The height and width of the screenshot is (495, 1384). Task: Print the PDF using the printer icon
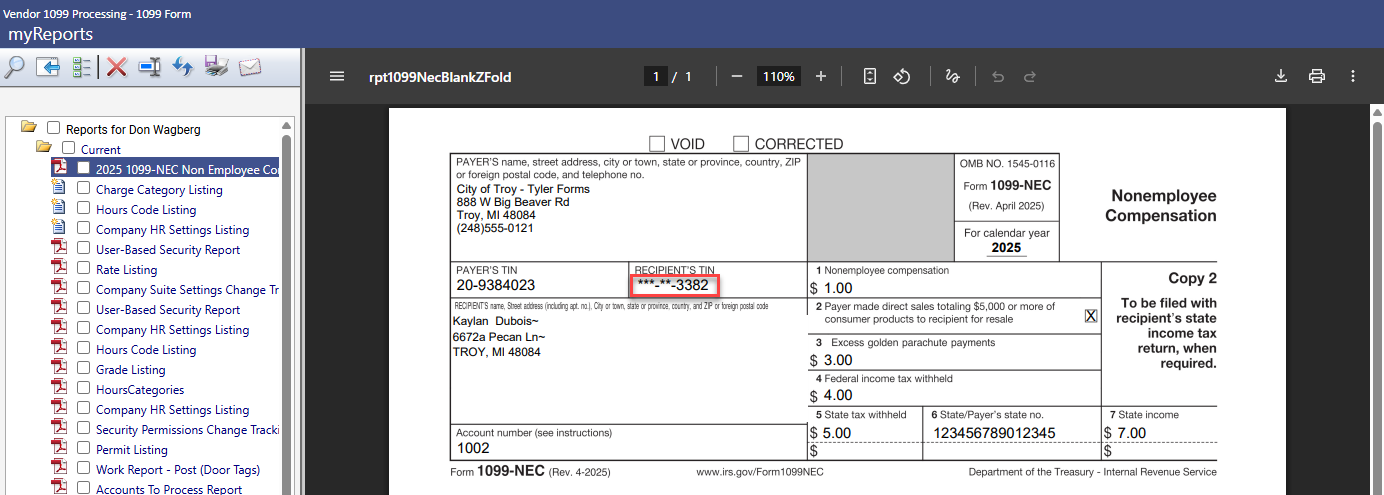click(1317, 77)
